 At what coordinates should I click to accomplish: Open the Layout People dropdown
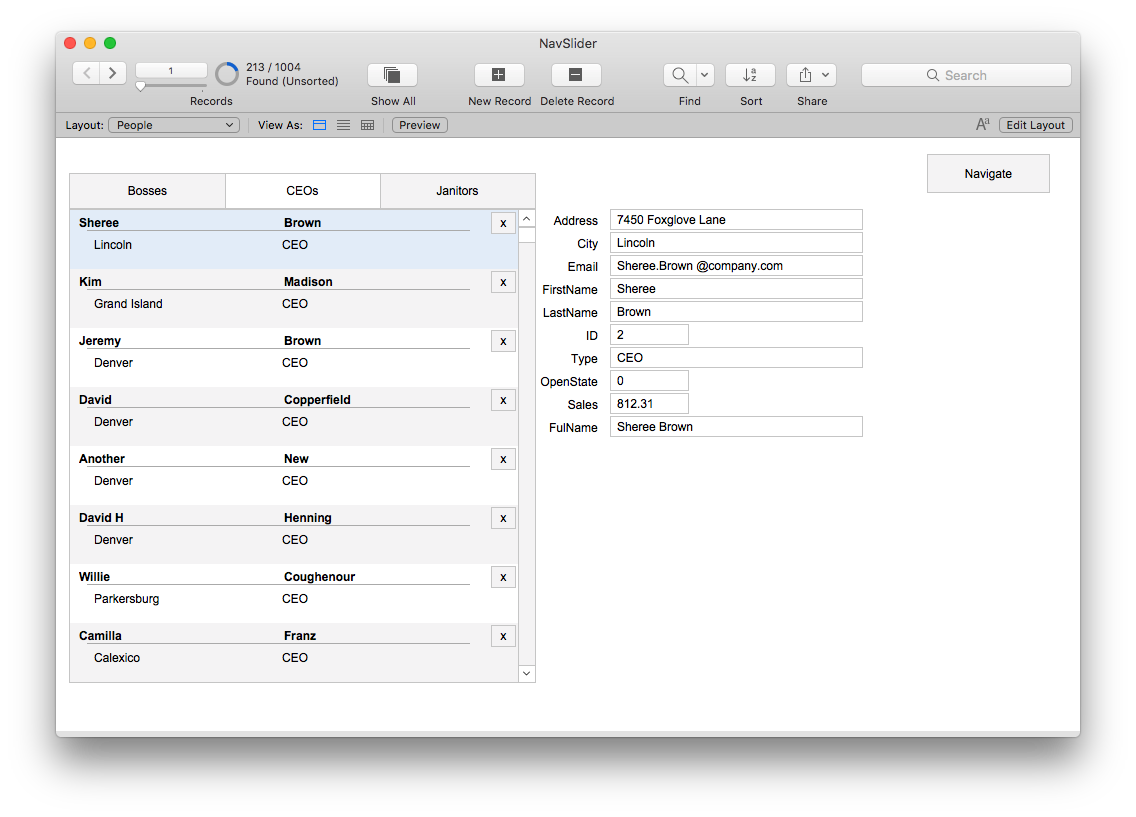(174, 125)
